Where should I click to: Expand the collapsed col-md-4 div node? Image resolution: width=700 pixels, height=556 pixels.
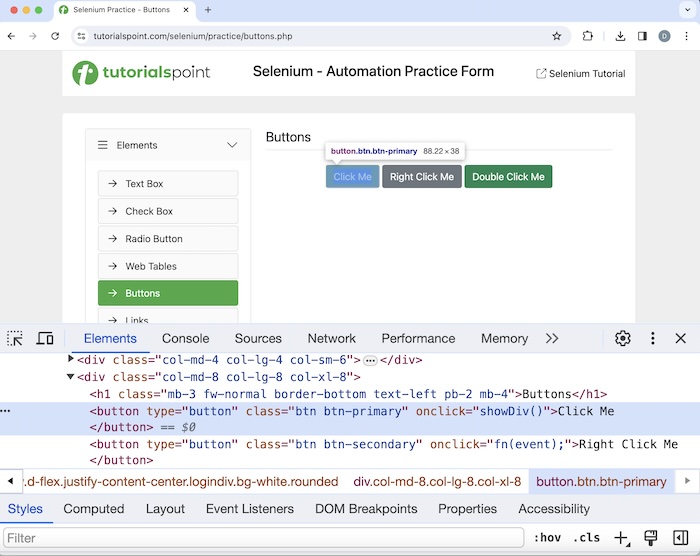[71, 359]
